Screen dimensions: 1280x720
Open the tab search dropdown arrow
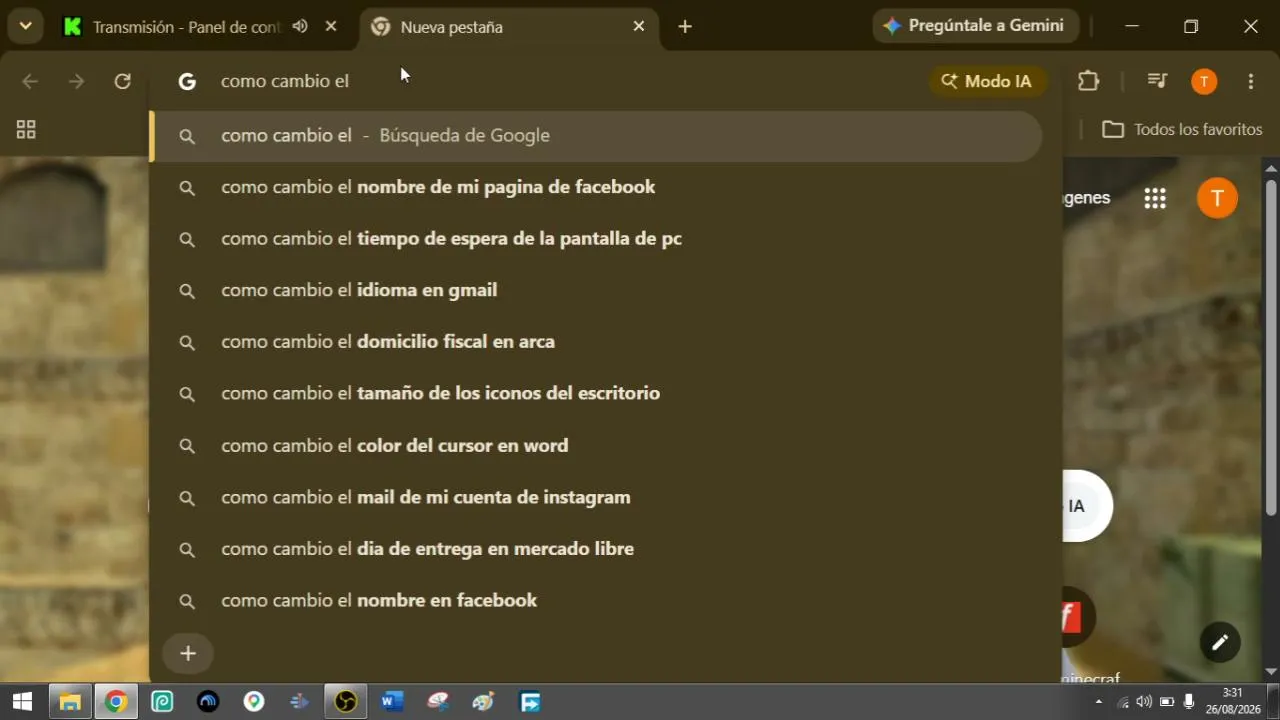click(x=25, y=26)
